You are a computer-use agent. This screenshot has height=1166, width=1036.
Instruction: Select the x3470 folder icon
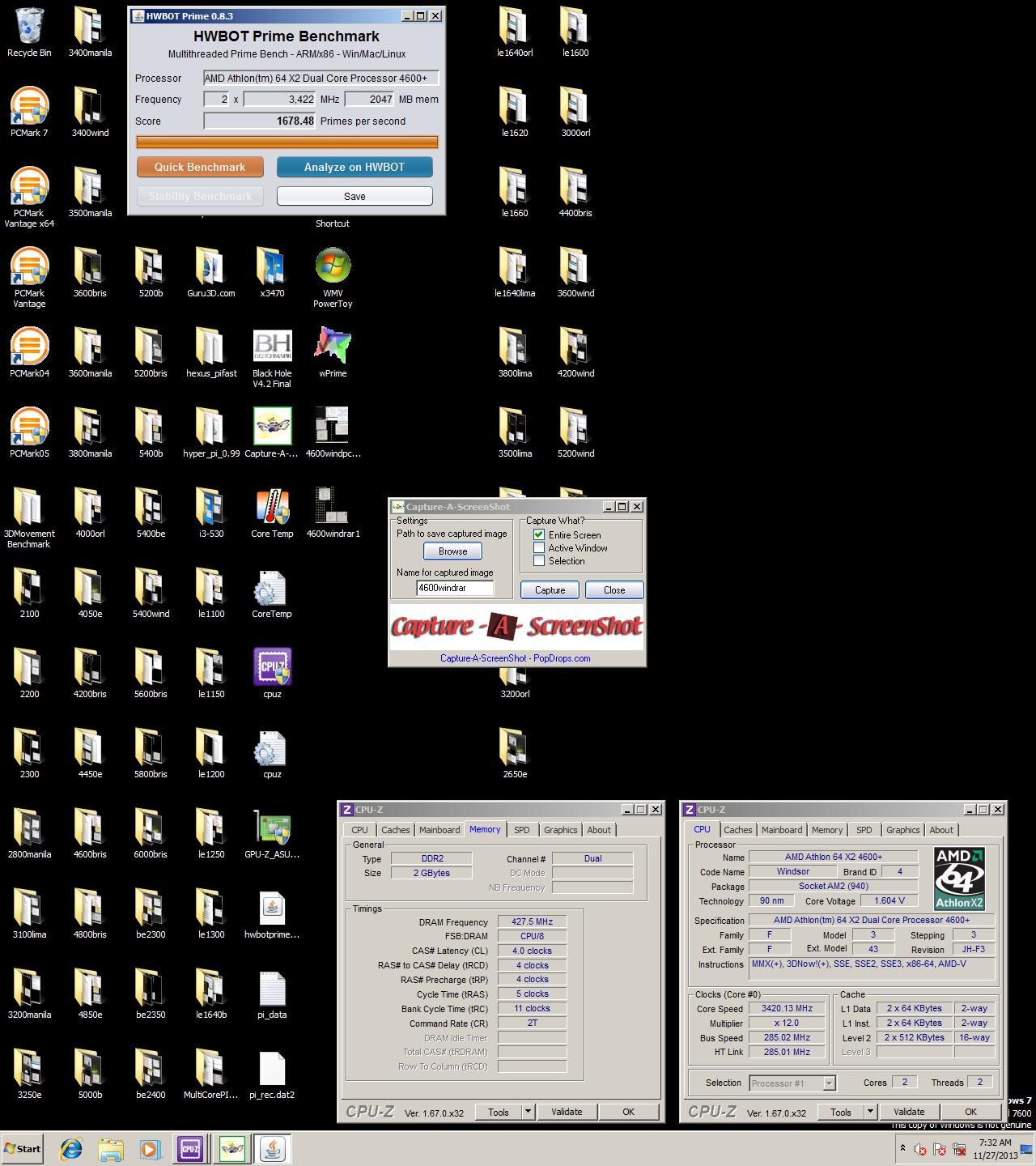click(x=272, y=267)
